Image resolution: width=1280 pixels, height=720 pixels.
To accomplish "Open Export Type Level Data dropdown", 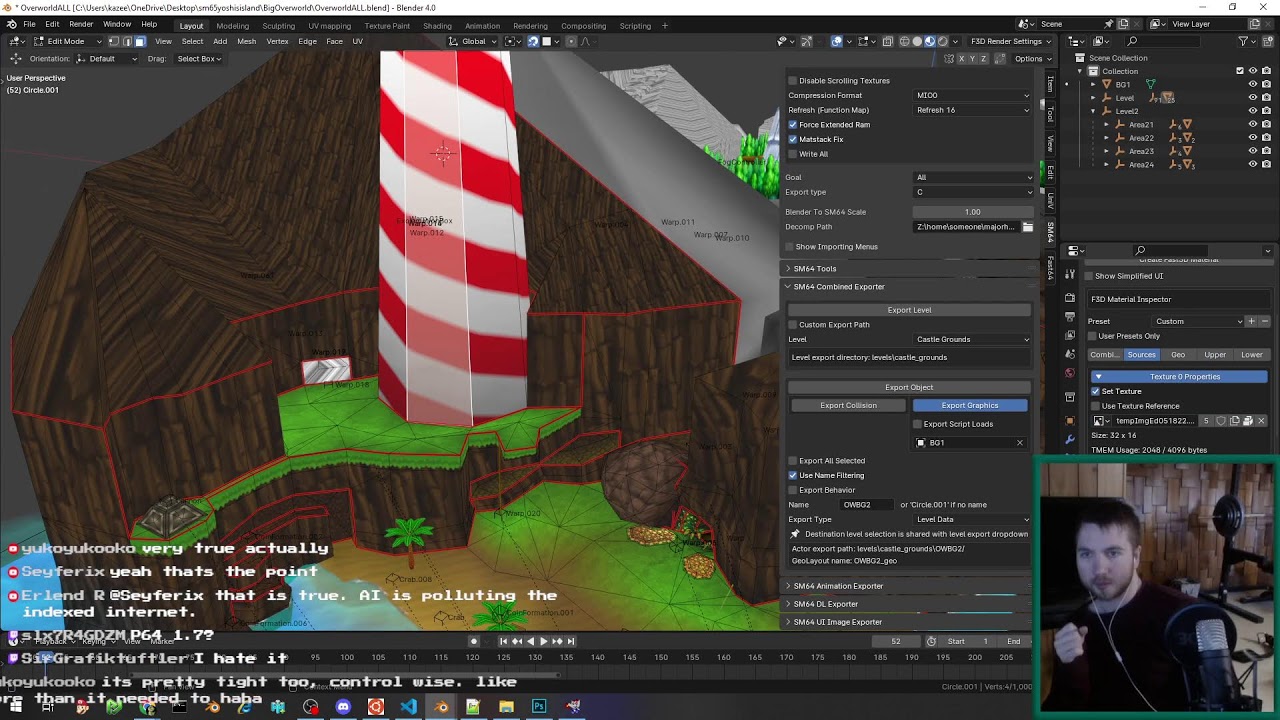I will pos(972,519).
